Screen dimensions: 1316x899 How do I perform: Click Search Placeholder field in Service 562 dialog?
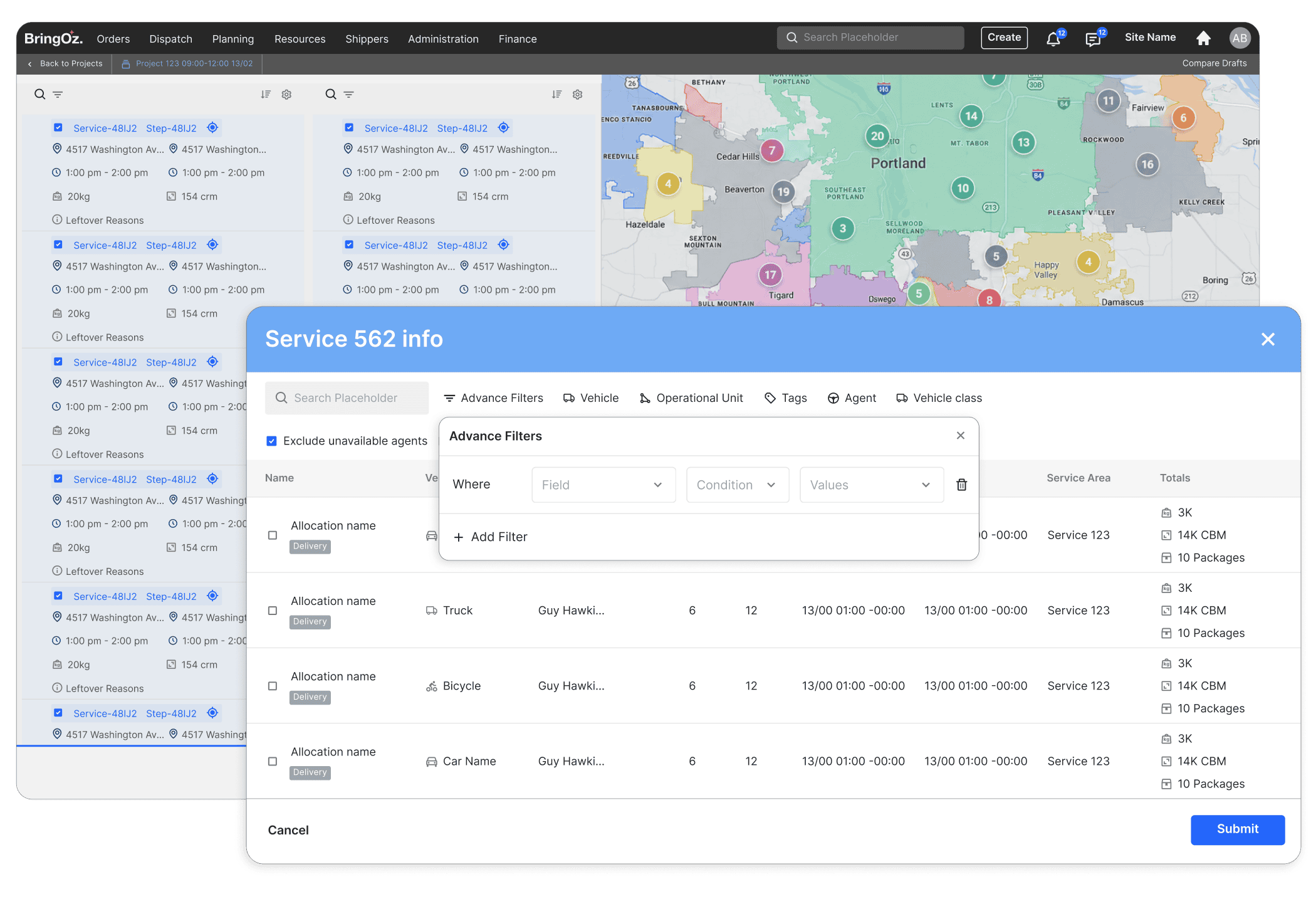coord(347,398)
